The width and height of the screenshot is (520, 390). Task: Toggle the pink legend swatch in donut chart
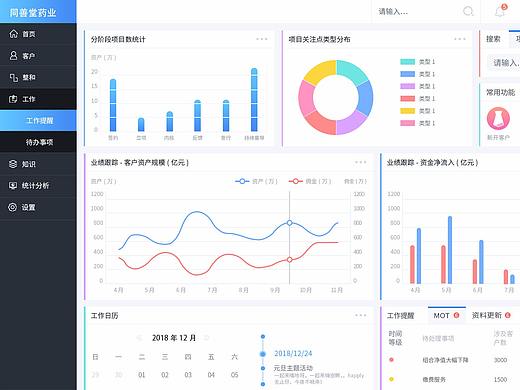pyautogui.click(x=407, y=123)
